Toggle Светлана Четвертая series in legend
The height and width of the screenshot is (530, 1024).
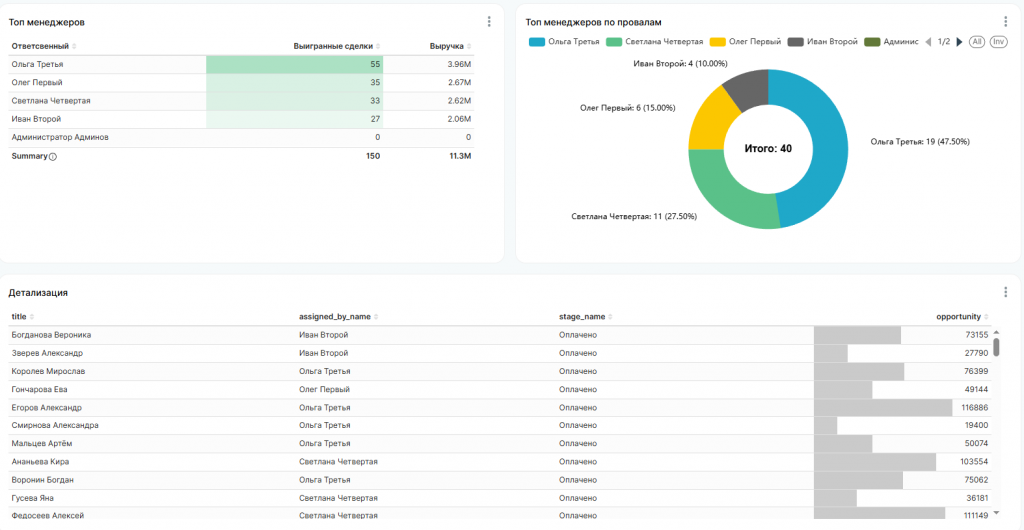[655, 42]
